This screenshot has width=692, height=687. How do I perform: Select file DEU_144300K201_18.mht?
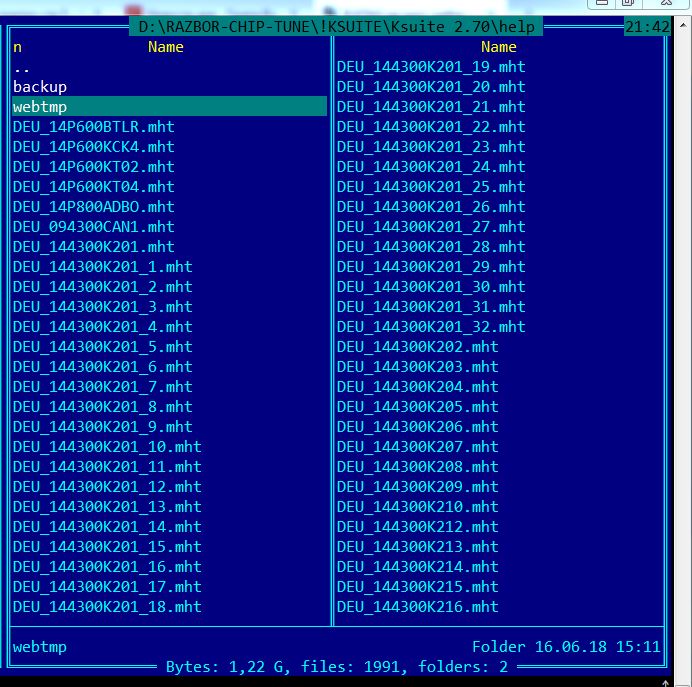107,607
